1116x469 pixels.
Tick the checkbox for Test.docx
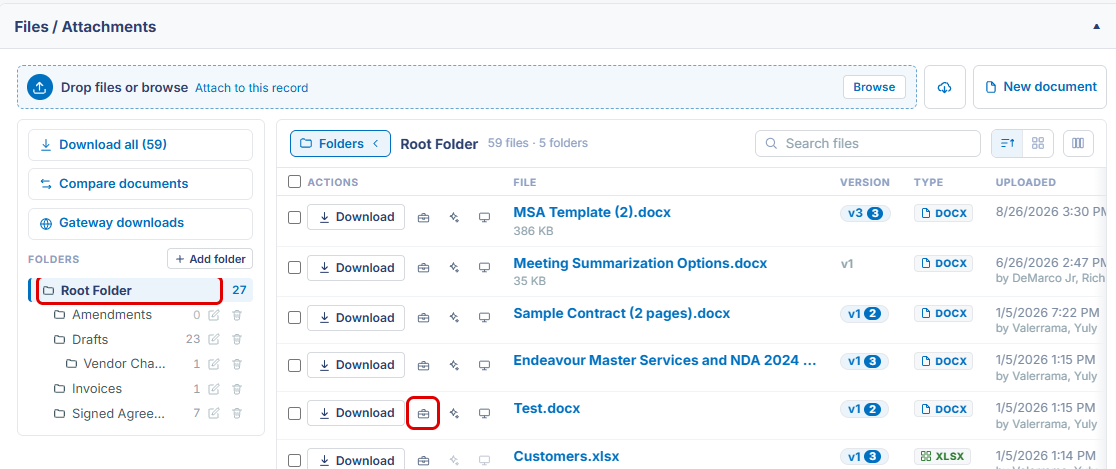tap(295, 413)
